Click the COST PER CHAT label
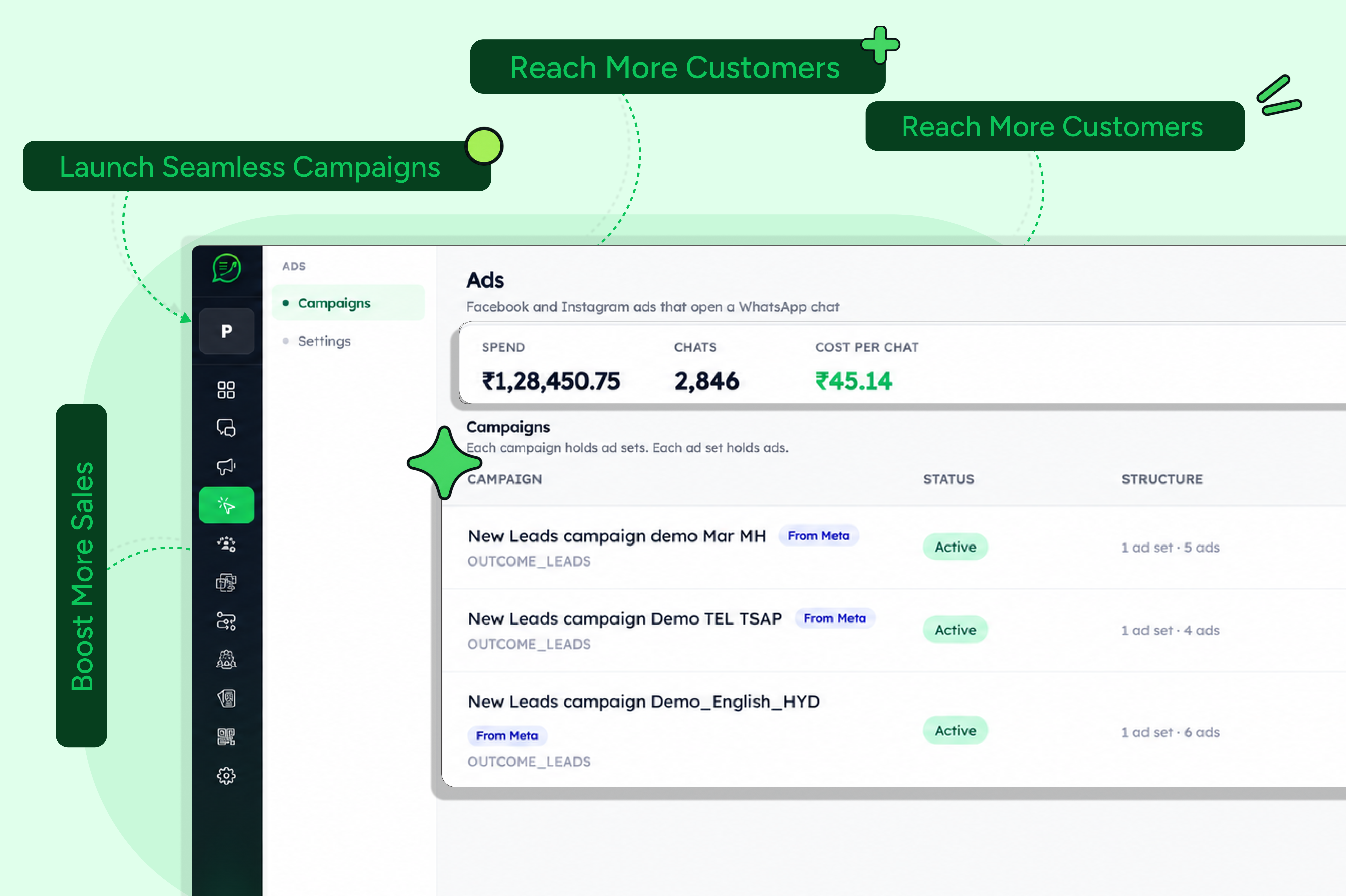The width and height of the screenshot is (1346, 896). click(x=867, y=347)
